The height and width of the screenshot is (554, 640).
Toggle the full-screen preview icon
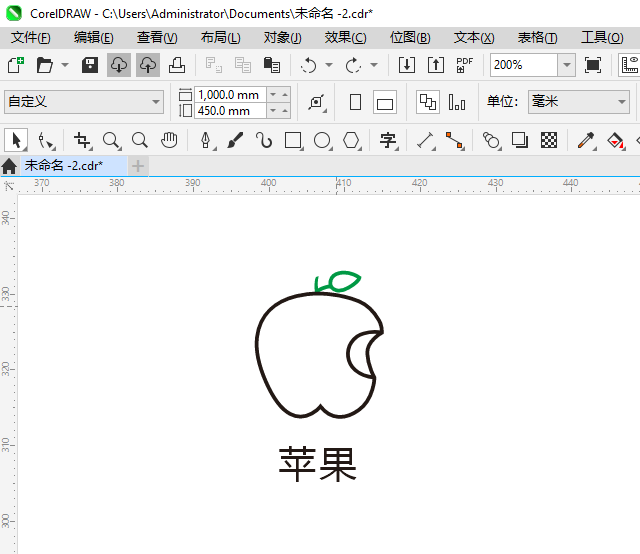point(593,65)
